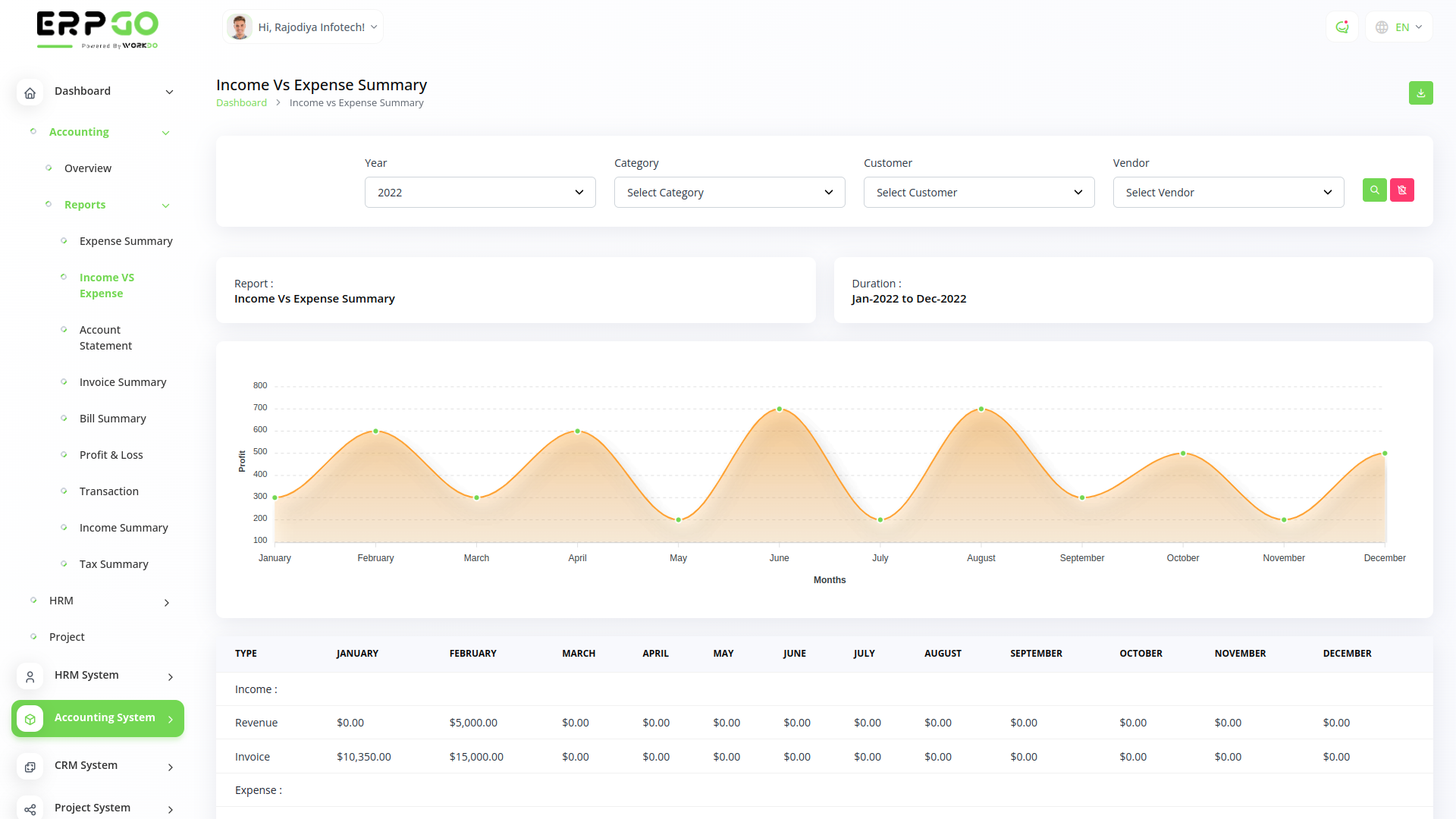Open the Year 2022 dropdown
The width and height of the screenshot is (1456, 819).
click(479, 193)
